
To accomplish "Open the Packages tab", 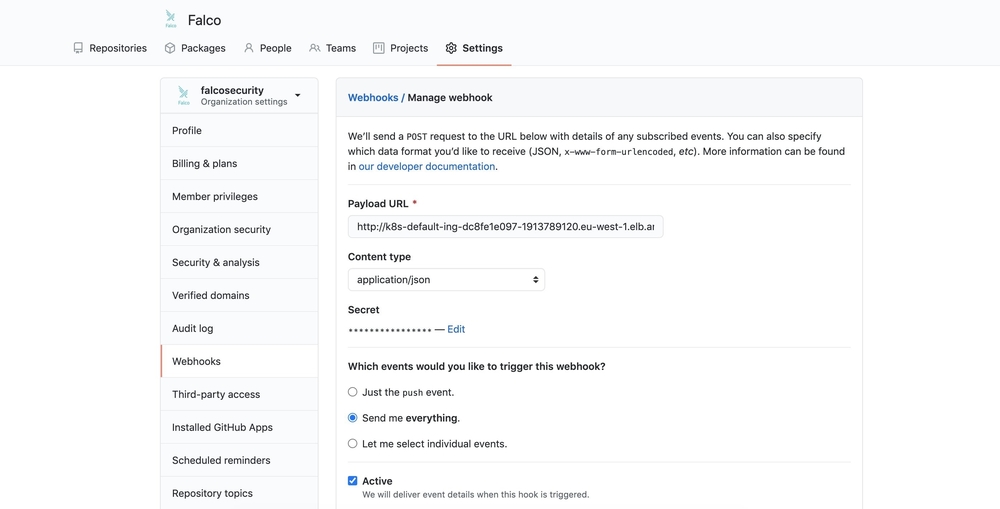I will (195, 48).
